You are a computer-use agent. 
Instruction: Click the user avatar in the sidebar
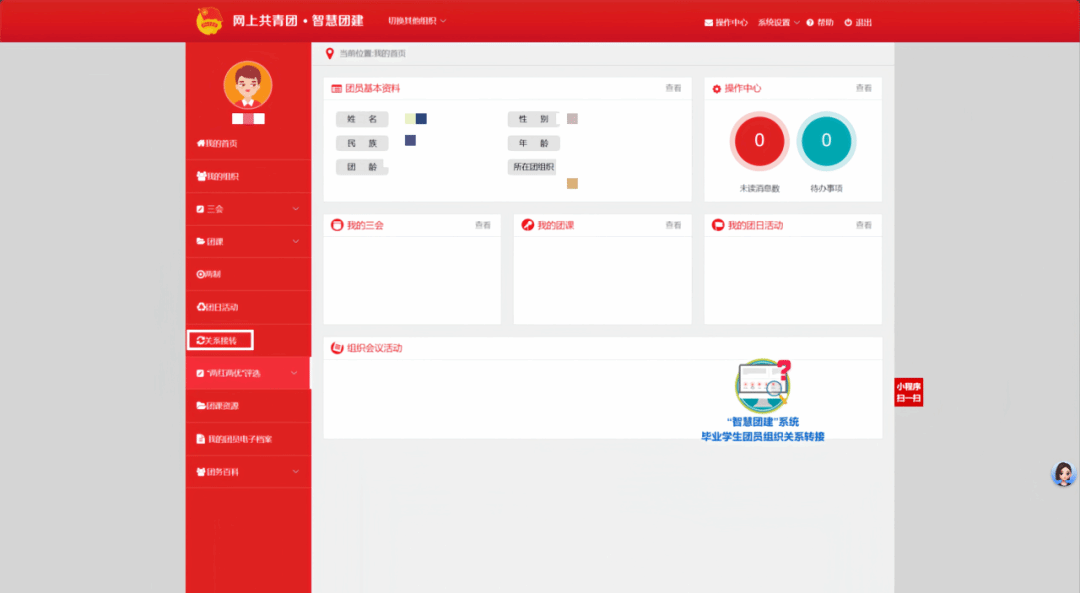click(x=247, y=85)
